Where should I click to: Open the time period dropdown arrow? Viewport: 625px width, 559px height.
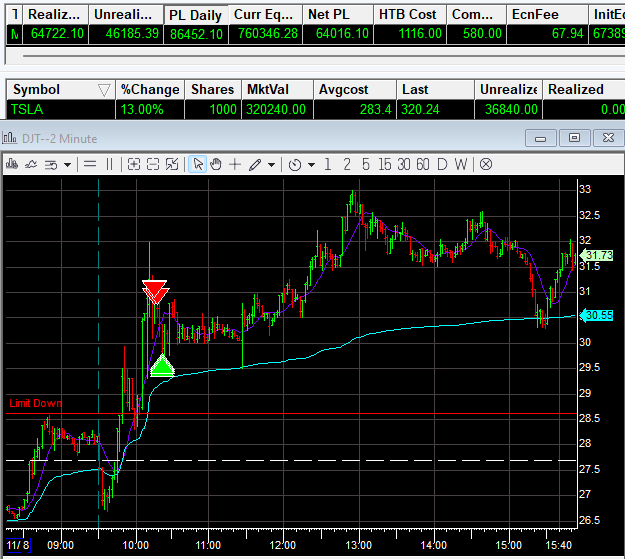(311, 165)
